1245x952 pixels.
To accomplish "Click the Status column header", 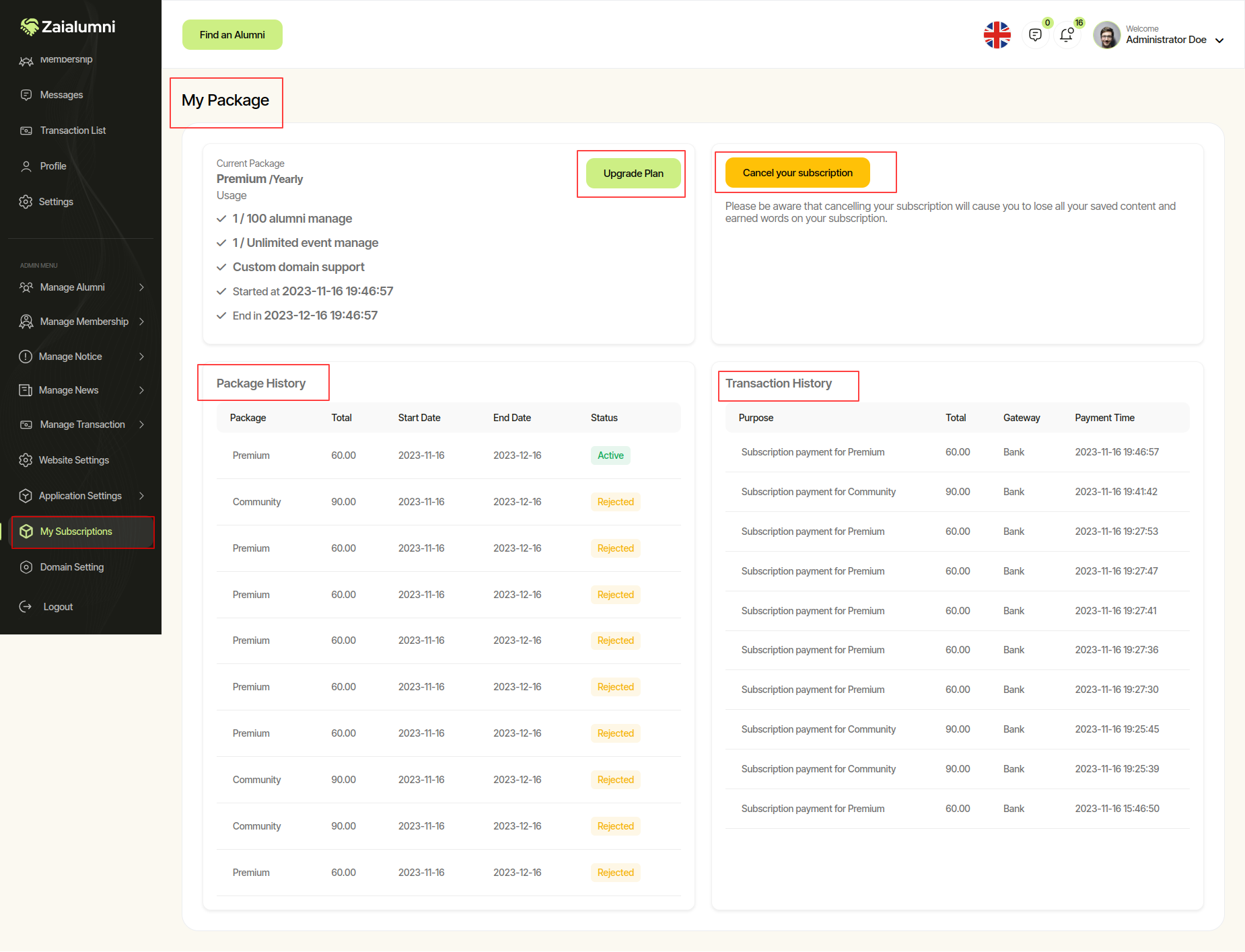I will [x=604, y=418].
